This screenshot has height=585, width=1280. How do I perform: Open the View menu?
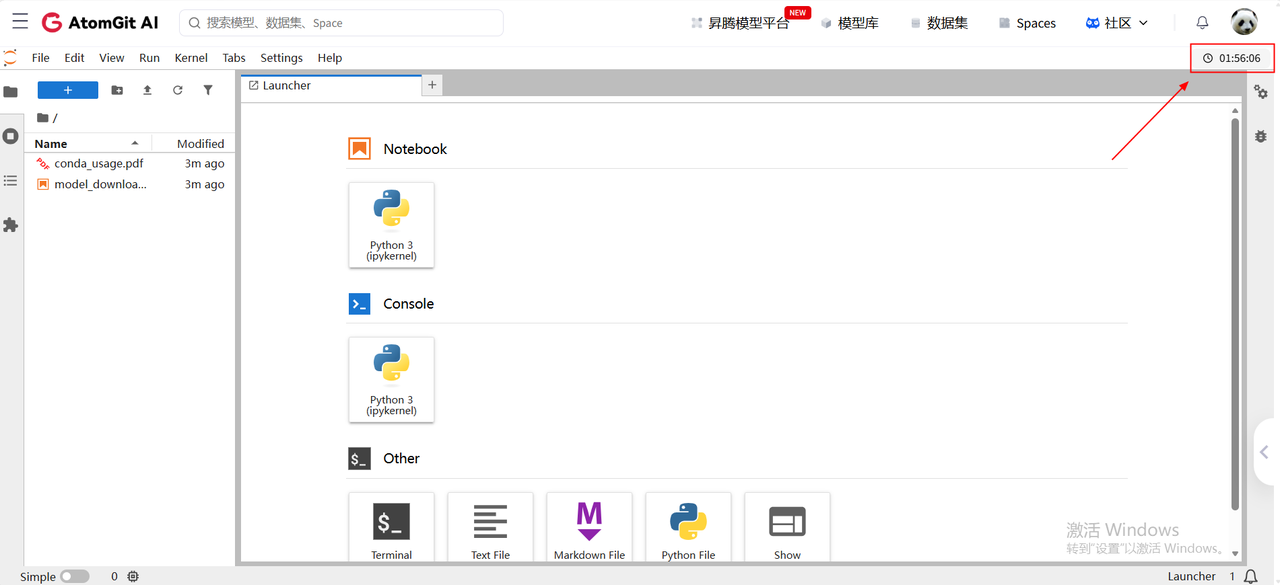112,58
